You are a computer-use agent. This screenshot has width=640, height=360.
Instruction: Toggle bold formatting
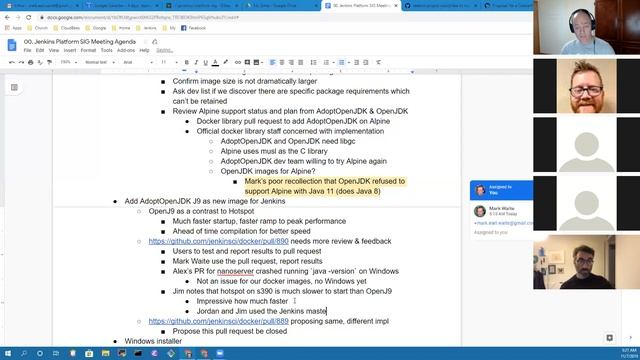pyautogui.click(x=187, y=62)
